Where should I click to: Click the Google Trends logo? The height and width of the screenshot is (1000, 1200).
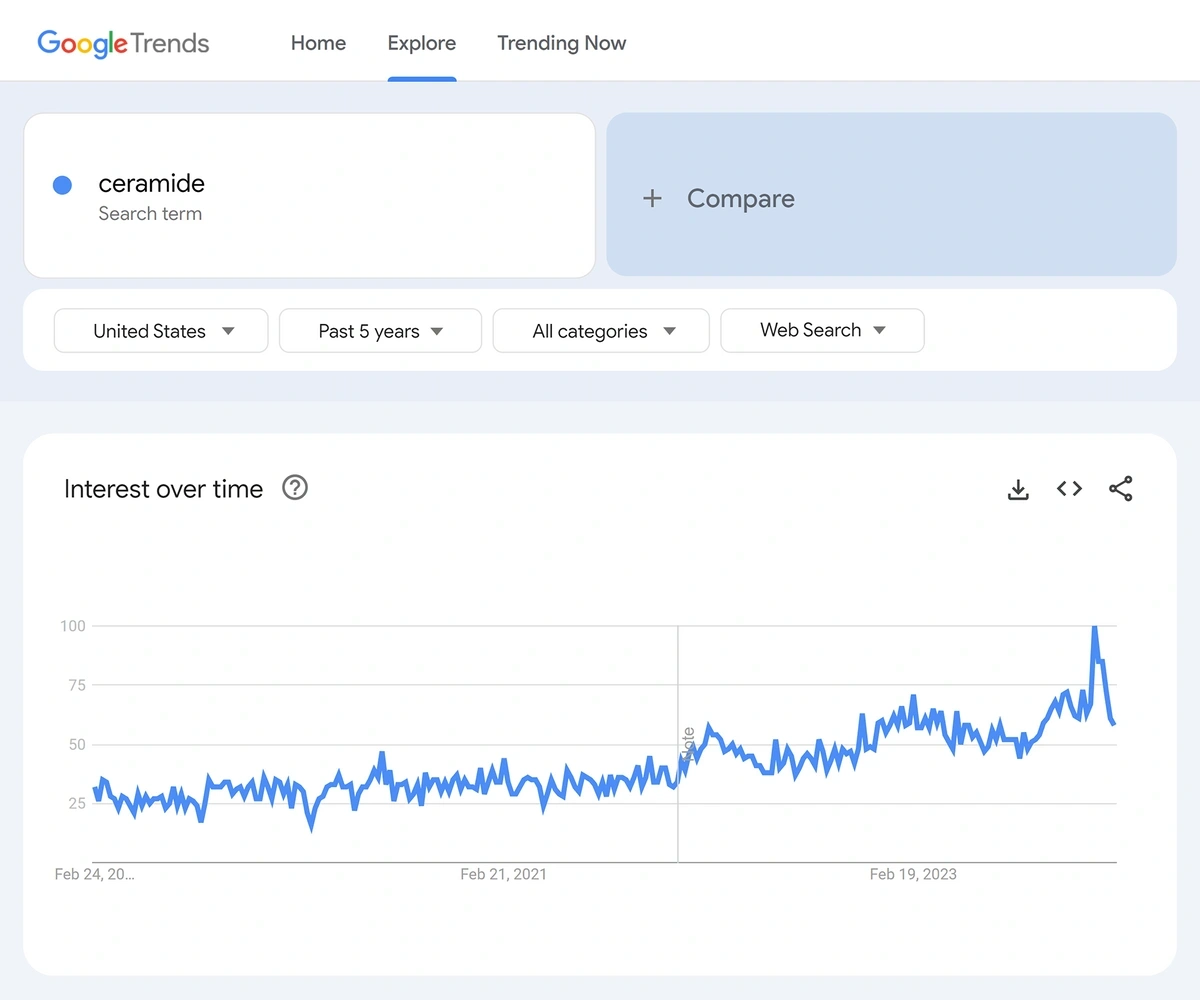(122, 43)
